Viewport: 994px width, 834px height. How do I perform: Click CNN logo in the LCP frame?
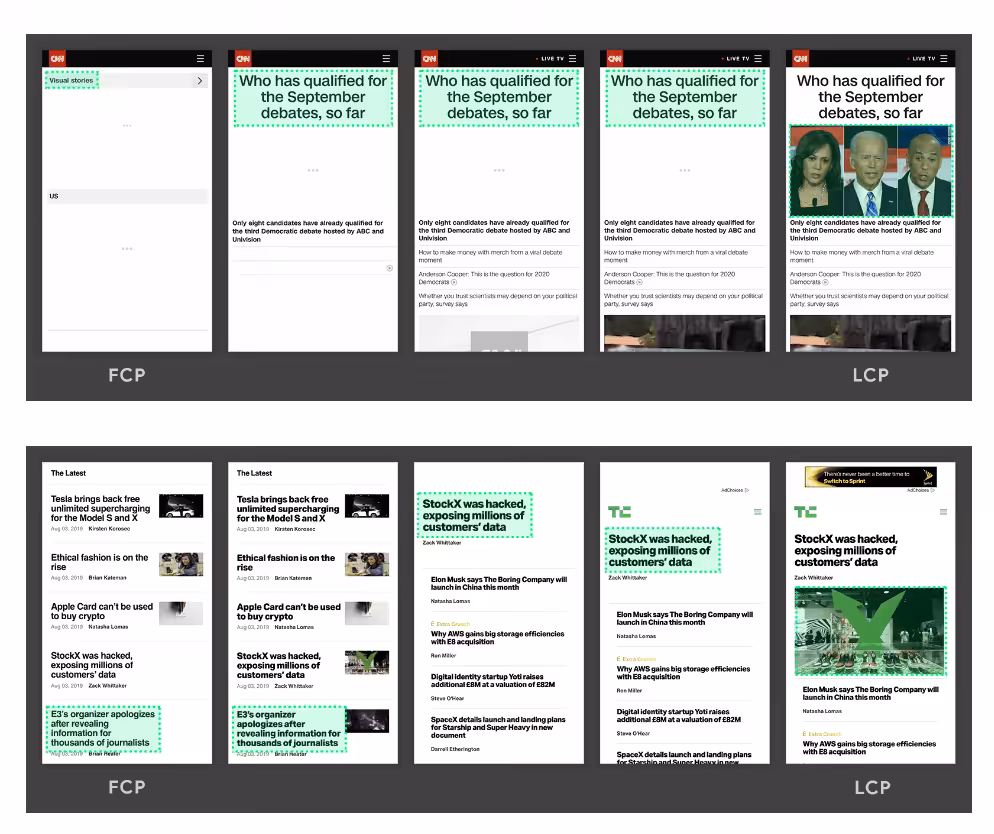801,58
